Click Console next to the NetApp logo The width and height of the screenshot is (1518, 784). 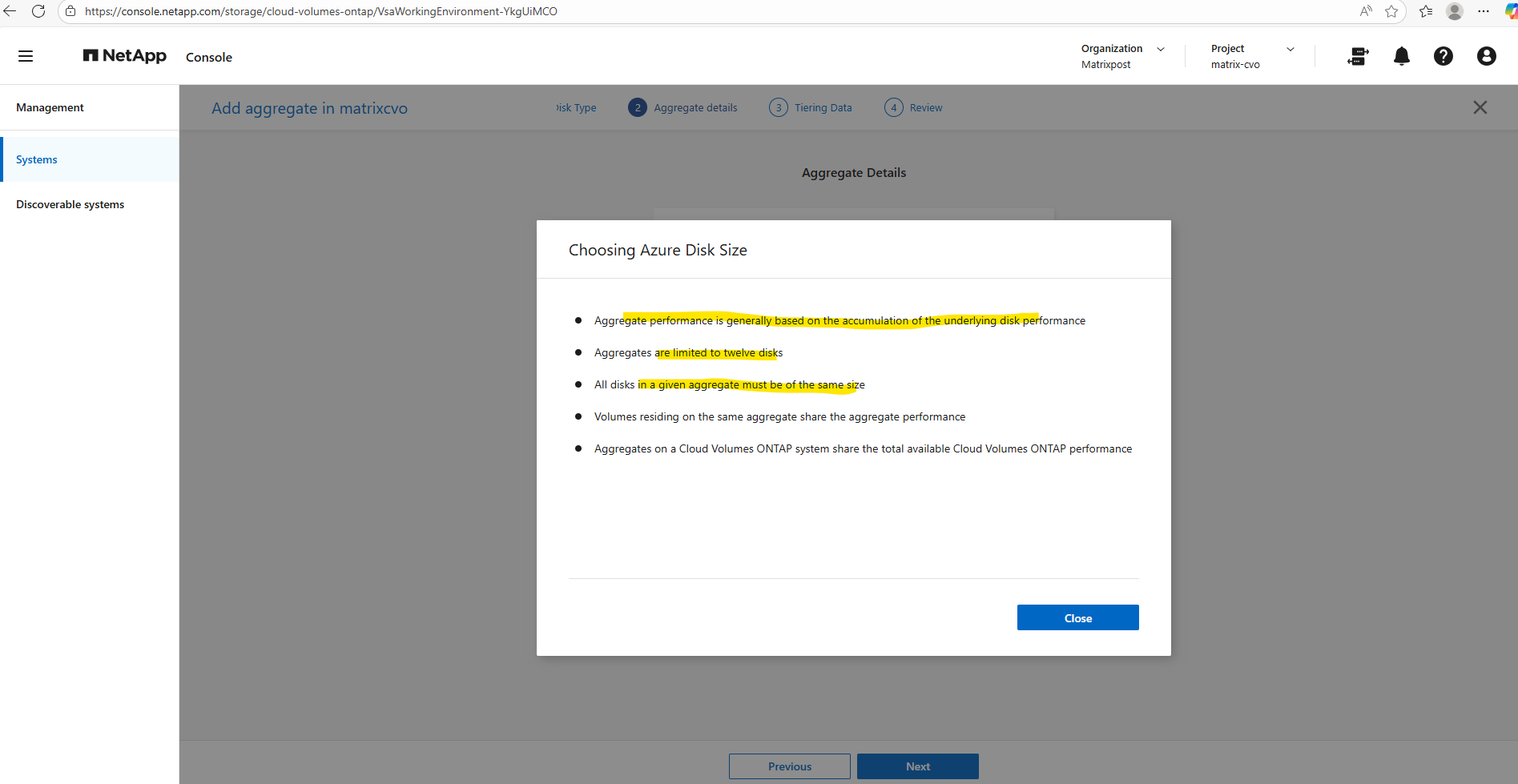pos(209,57)
